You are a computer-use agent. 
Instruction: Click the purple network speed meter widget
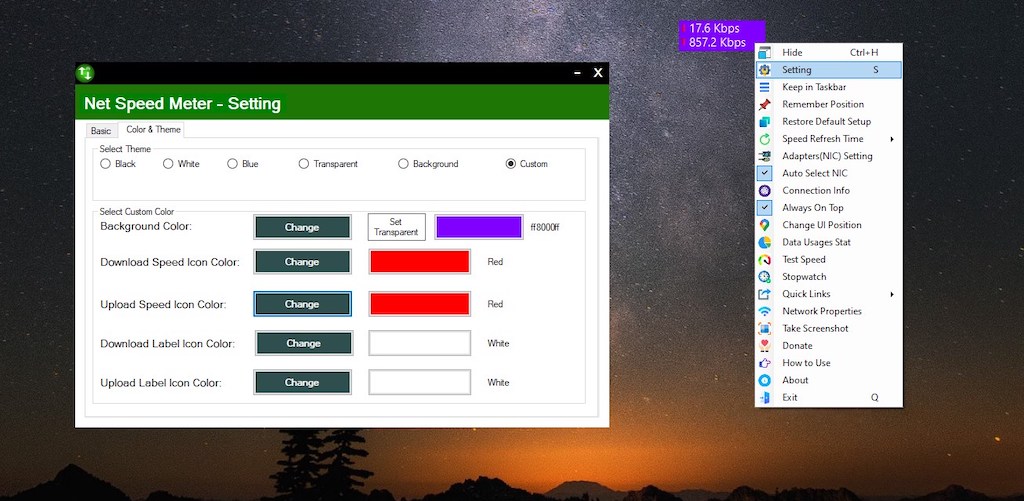click(722, 36)
